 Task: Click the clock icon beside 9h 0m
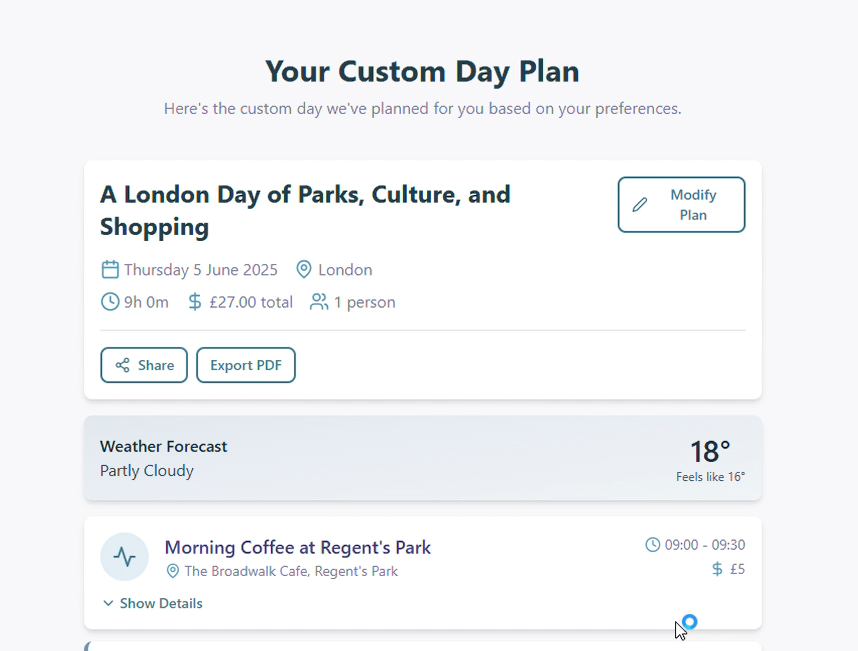[x=110, y=302]
